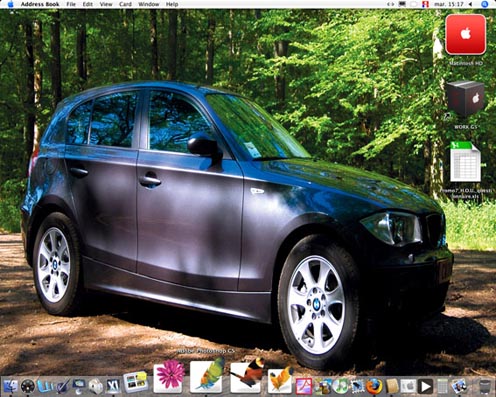Open the View menu

pyautogui.click(x=106, y=4)
